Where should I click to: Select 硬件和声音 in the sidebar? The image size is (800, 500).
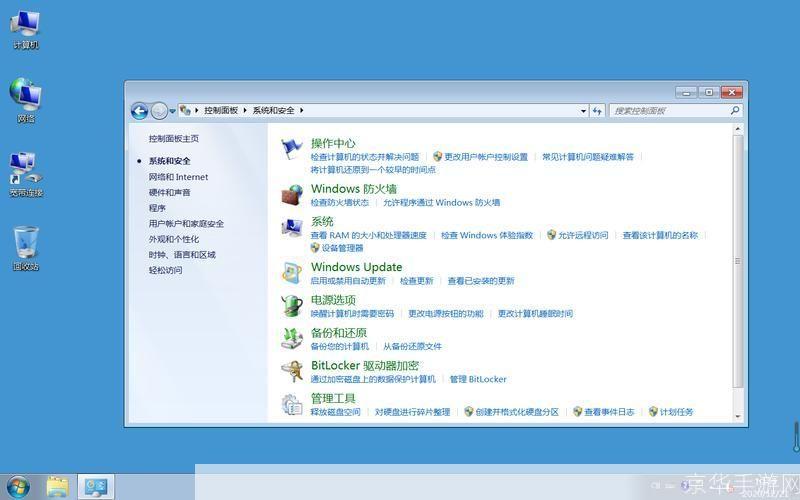tap(169, 192)
